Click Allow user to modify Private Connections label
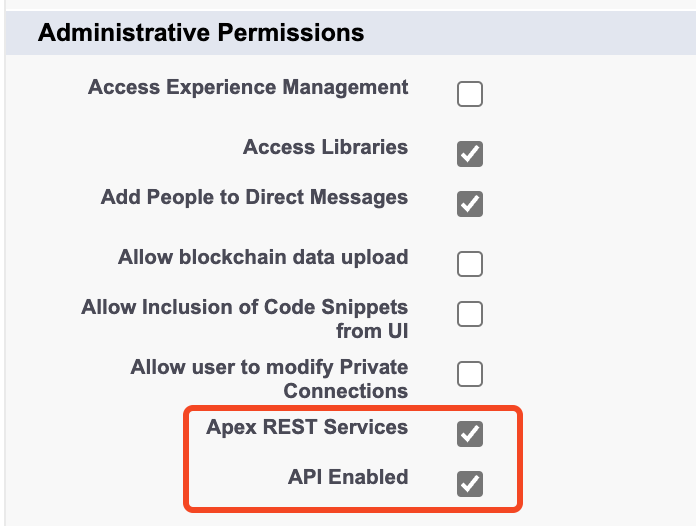Viewport: 696px width, 526px height. tap(269, 379)
